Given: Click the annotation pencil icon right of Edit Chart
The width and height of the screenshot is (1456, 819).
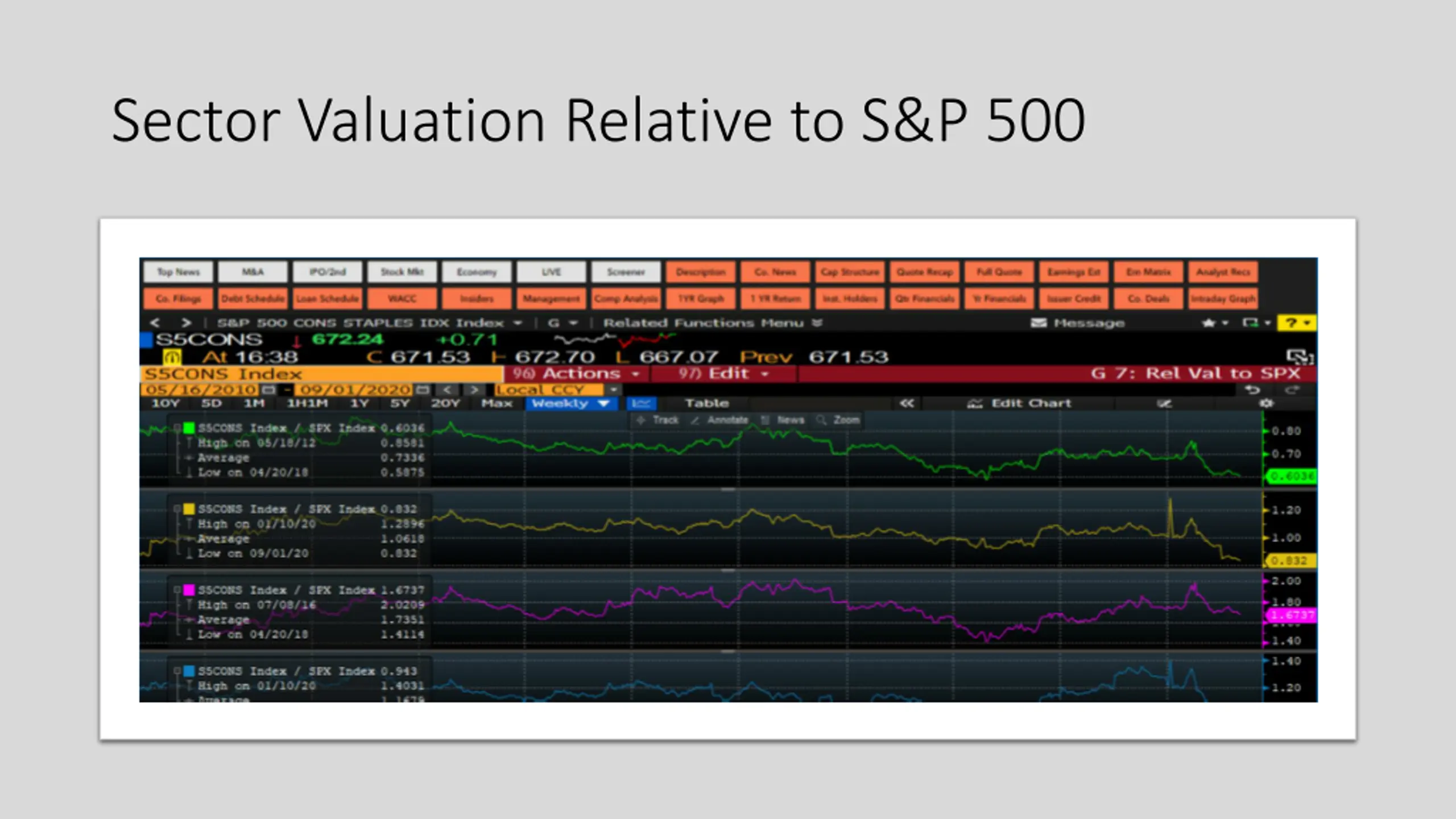Looking at the screenshot, I should point(1164,403).
